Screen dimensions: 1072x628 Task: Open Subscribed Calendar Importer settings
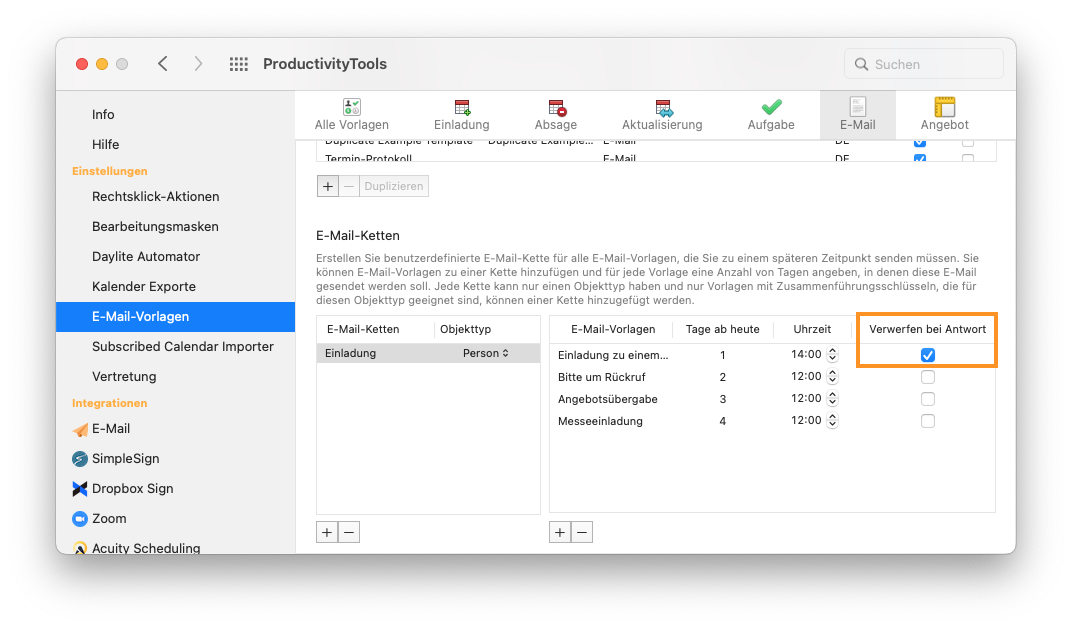183,346
